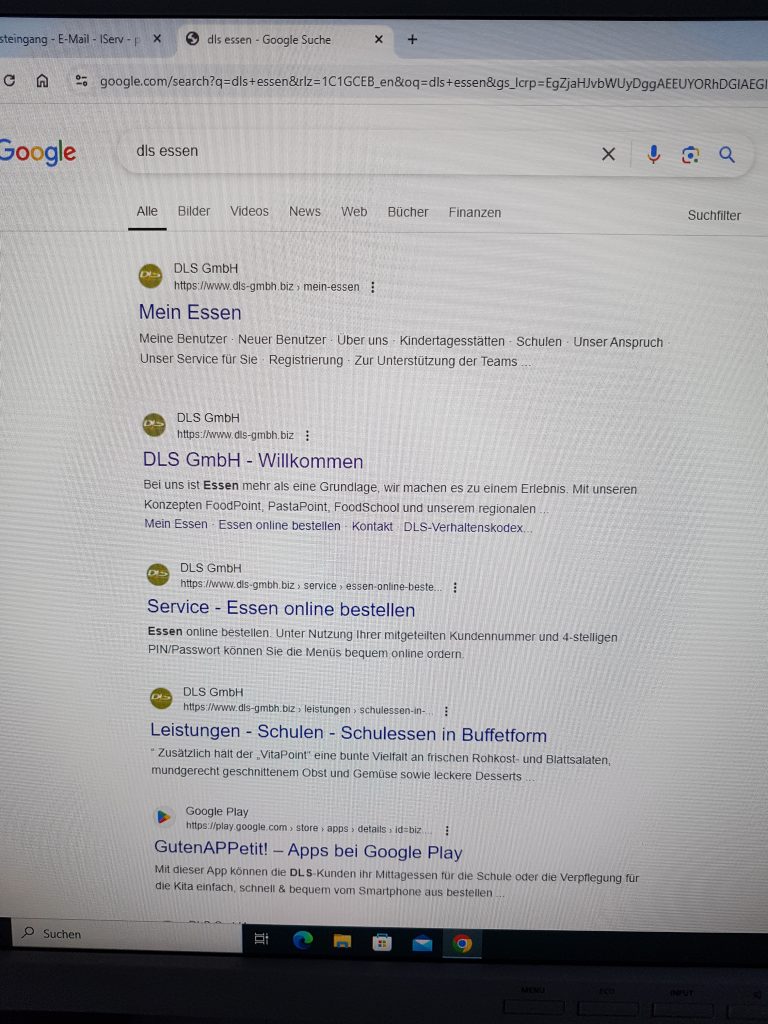This screenshot has height=1024, width=768.
Task: Open three-dot menu for GutenAPPetit result
Action: 447,830
